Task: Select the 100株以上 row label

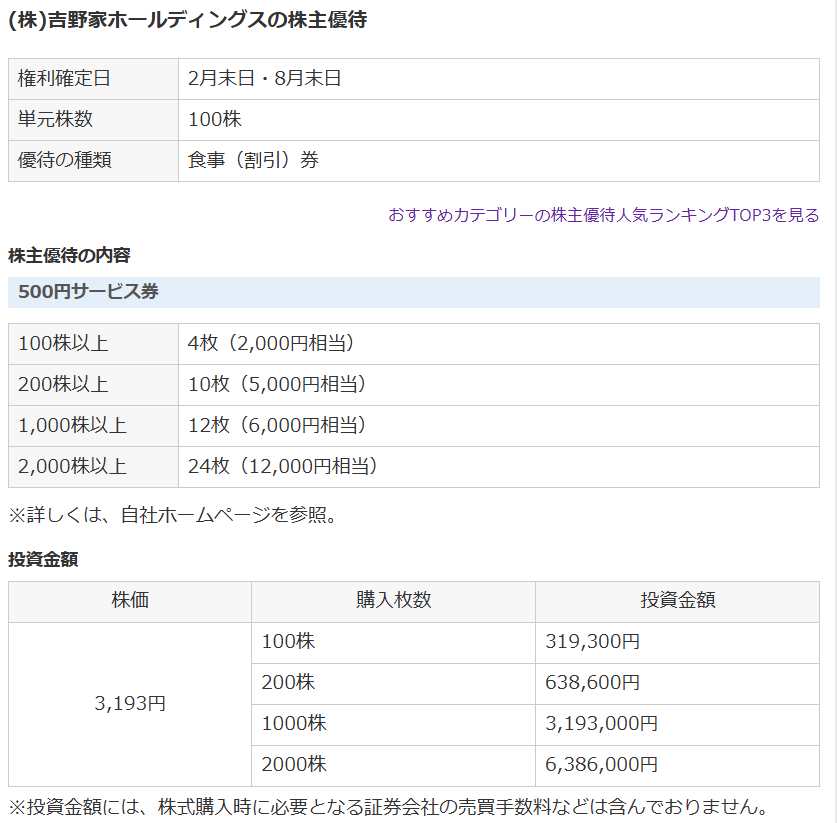Action: [93, 344]
